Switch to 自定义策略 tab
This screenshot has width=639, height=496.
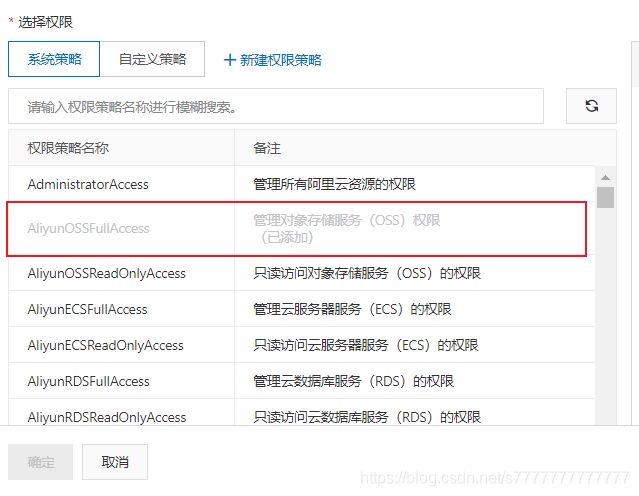pyautogui.click(x=152, y=59)
